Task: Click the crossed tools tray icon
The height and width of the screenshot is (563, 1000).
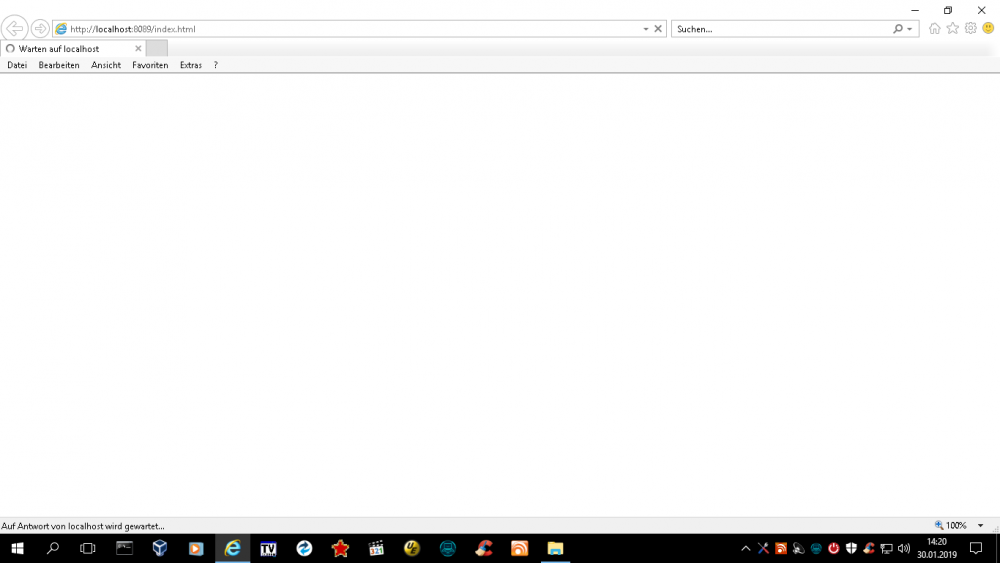Action: (763, 548)
